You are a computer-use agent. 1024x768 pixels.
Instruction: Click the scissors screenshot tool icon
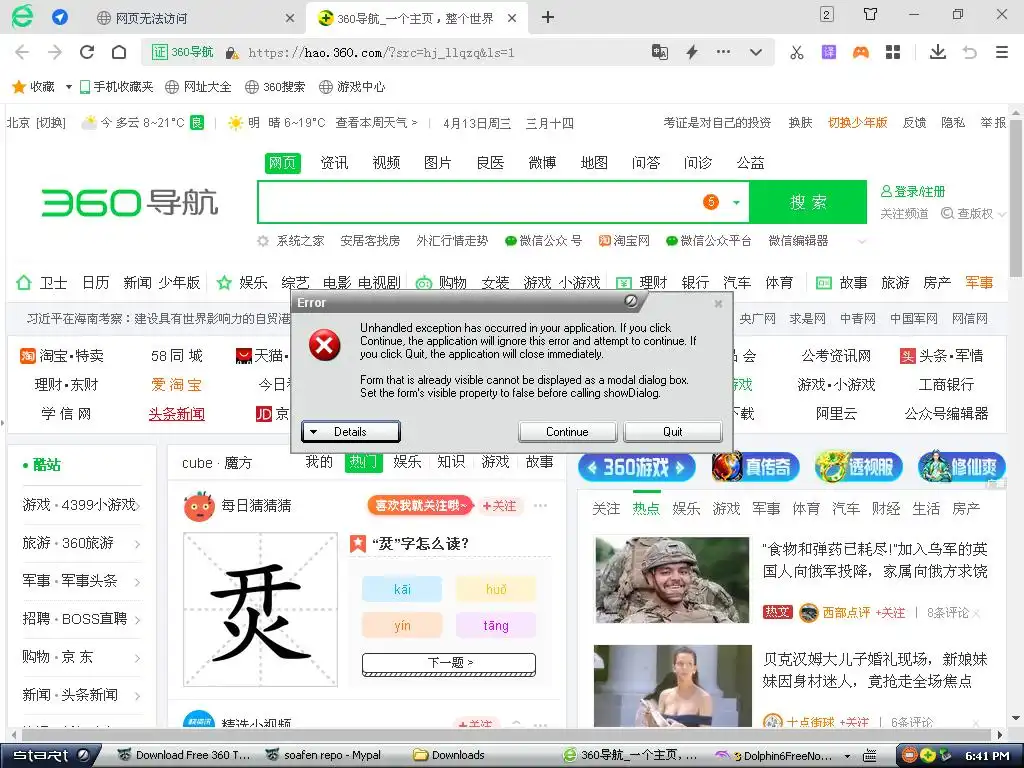coord(797,52)
